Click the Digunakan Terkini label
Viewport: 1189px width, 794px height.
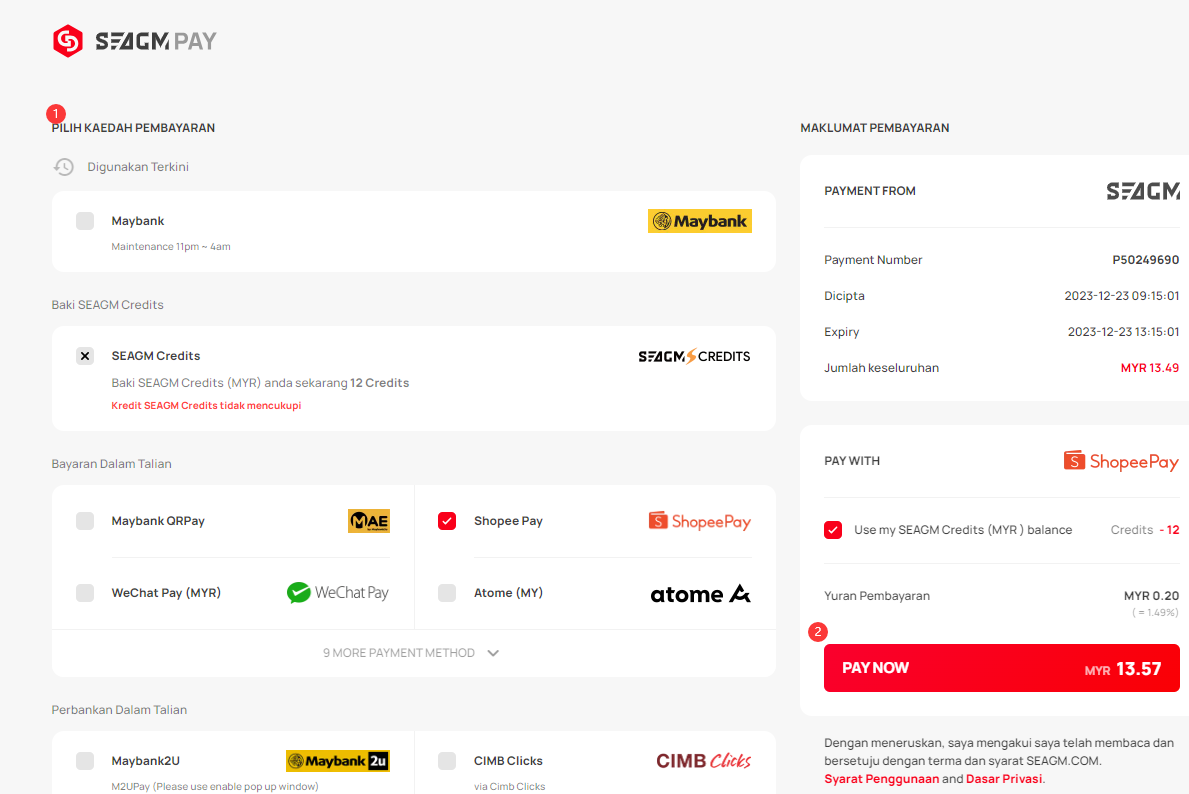coord(138,167)
